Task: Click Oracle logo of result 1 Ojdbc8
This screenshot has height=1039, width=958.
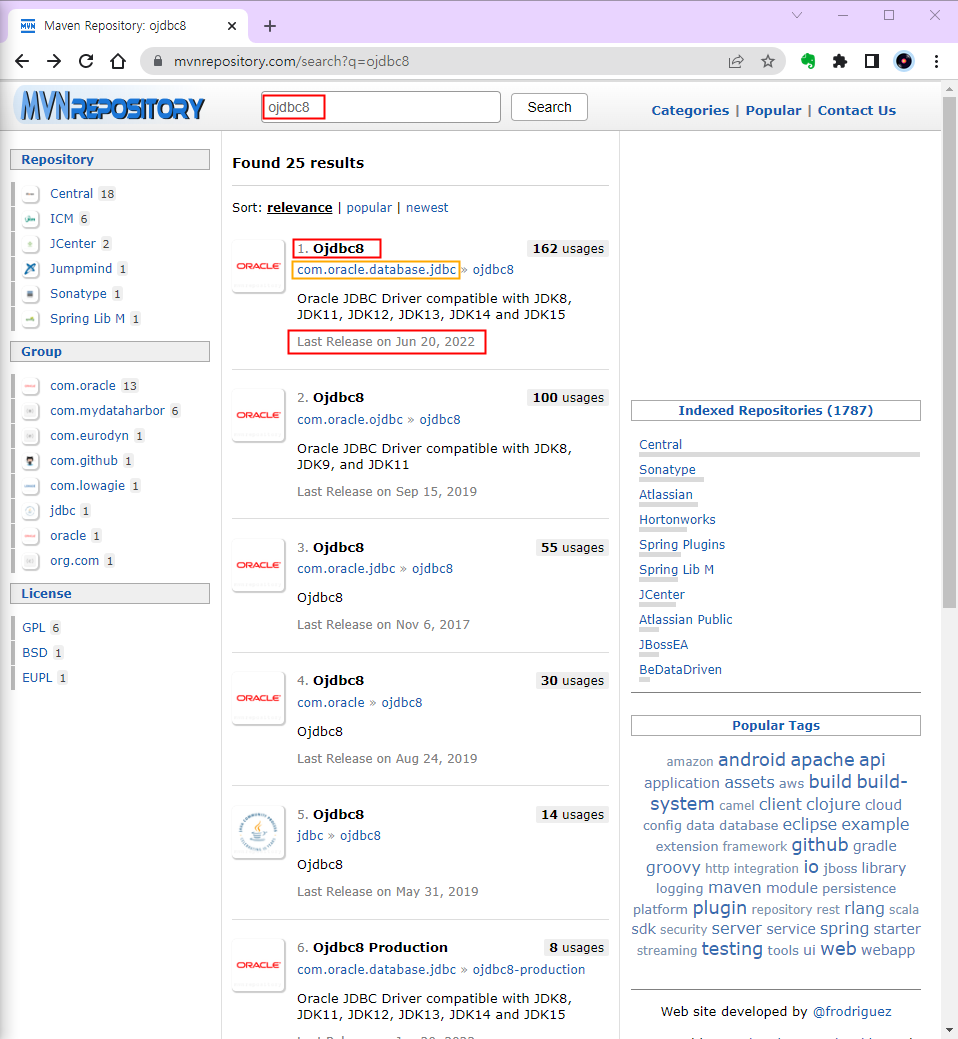Action: (258, 266)
